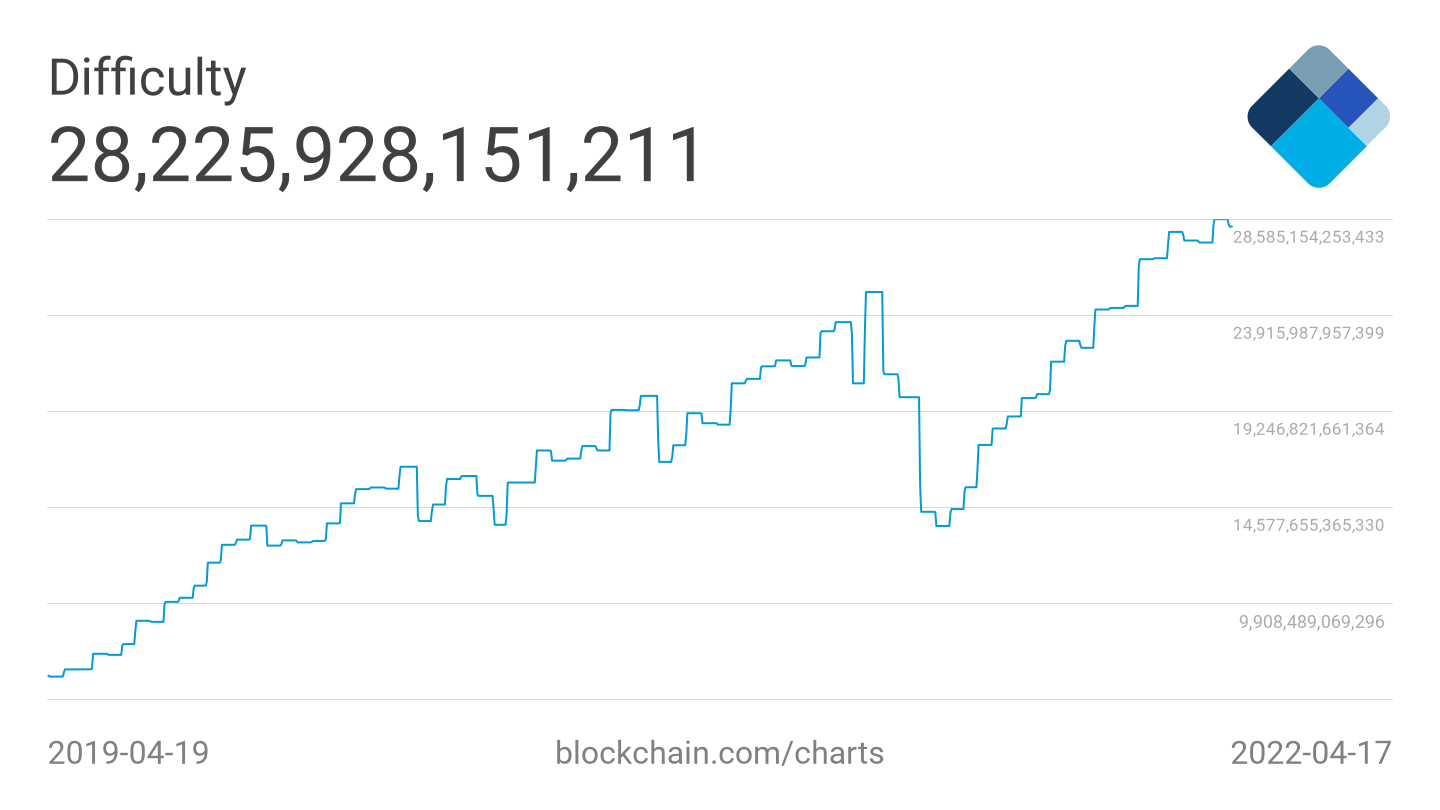
Task: Select the current value 28,225,928,151,211
Action: pos(375,155)
